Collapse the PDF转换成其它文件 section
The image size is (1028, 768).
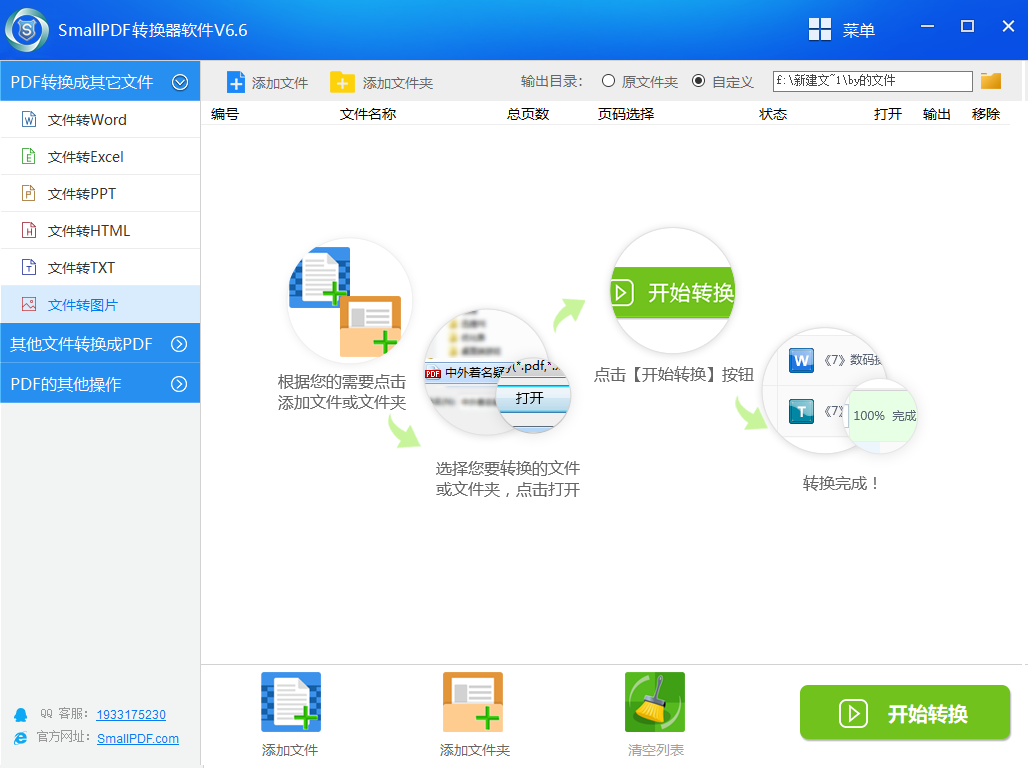pos(180,82)
